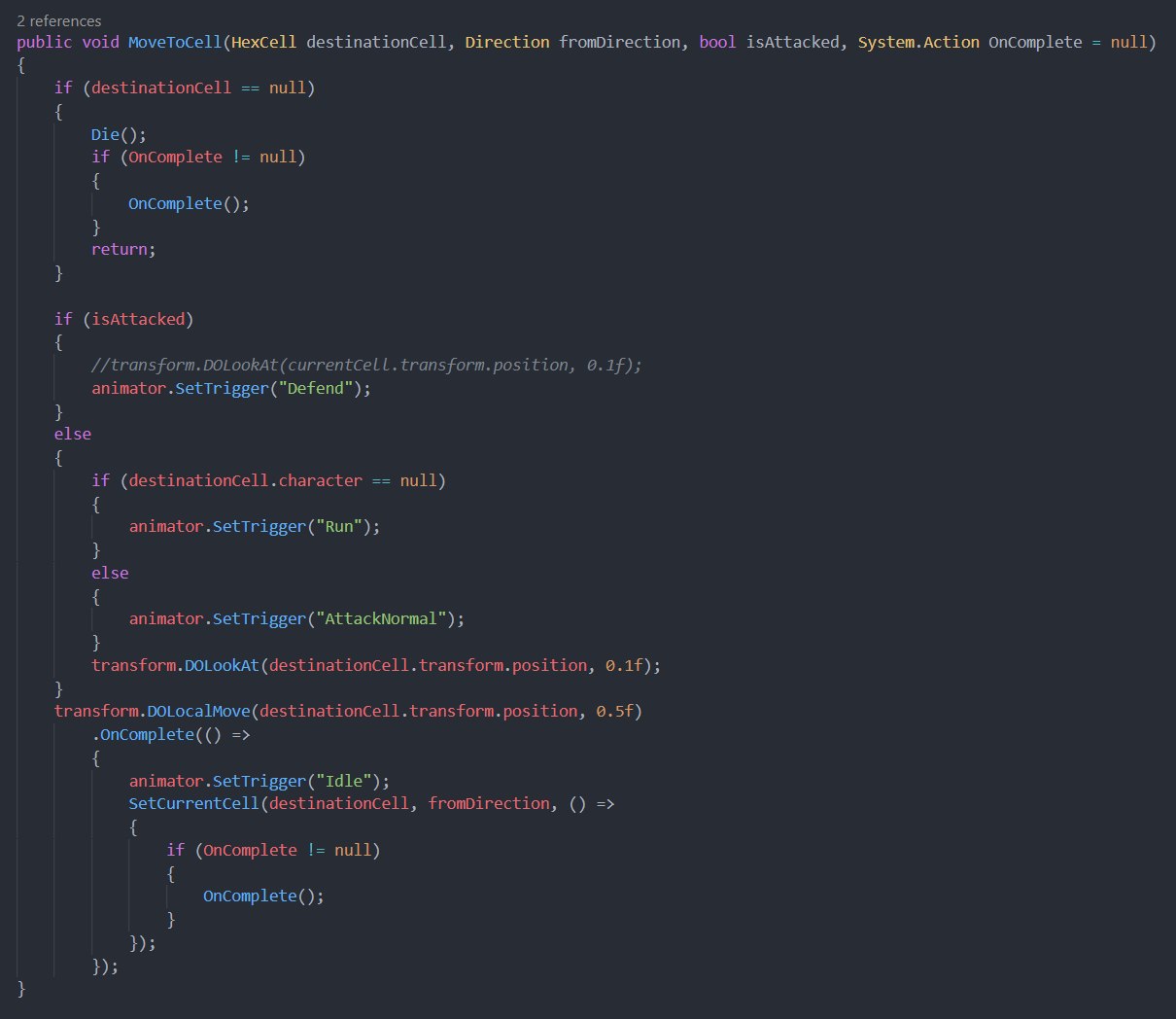Click the MoveToCell method name
The image size is (1176, 1019).
click(175, 42)
